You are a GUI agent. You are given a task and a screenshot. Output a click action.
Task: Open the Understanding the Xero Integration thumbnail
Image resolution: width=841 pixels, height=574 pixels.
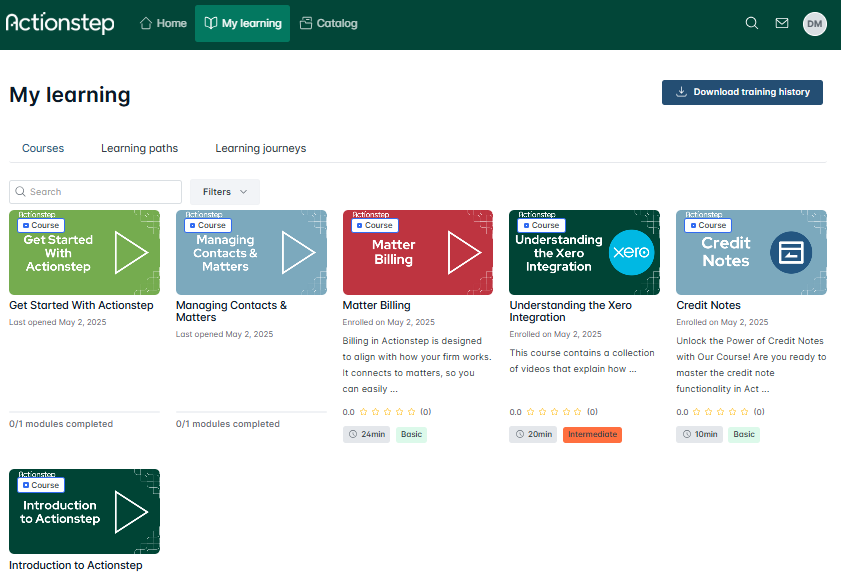click(x=584, y=252)
